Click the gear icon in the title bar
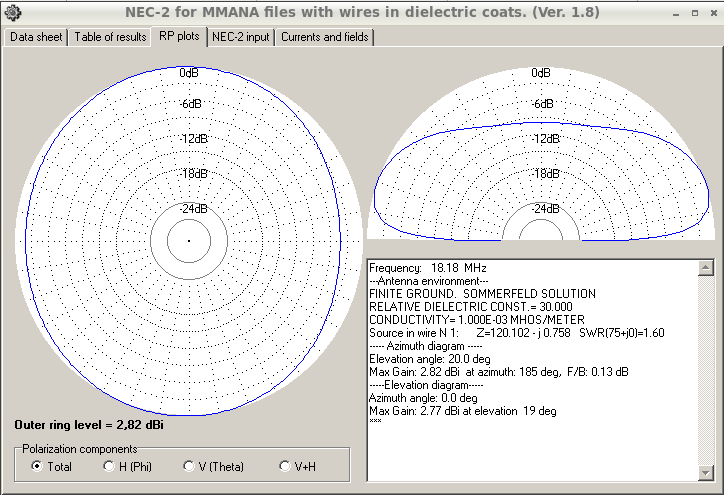 click(12, 12)
